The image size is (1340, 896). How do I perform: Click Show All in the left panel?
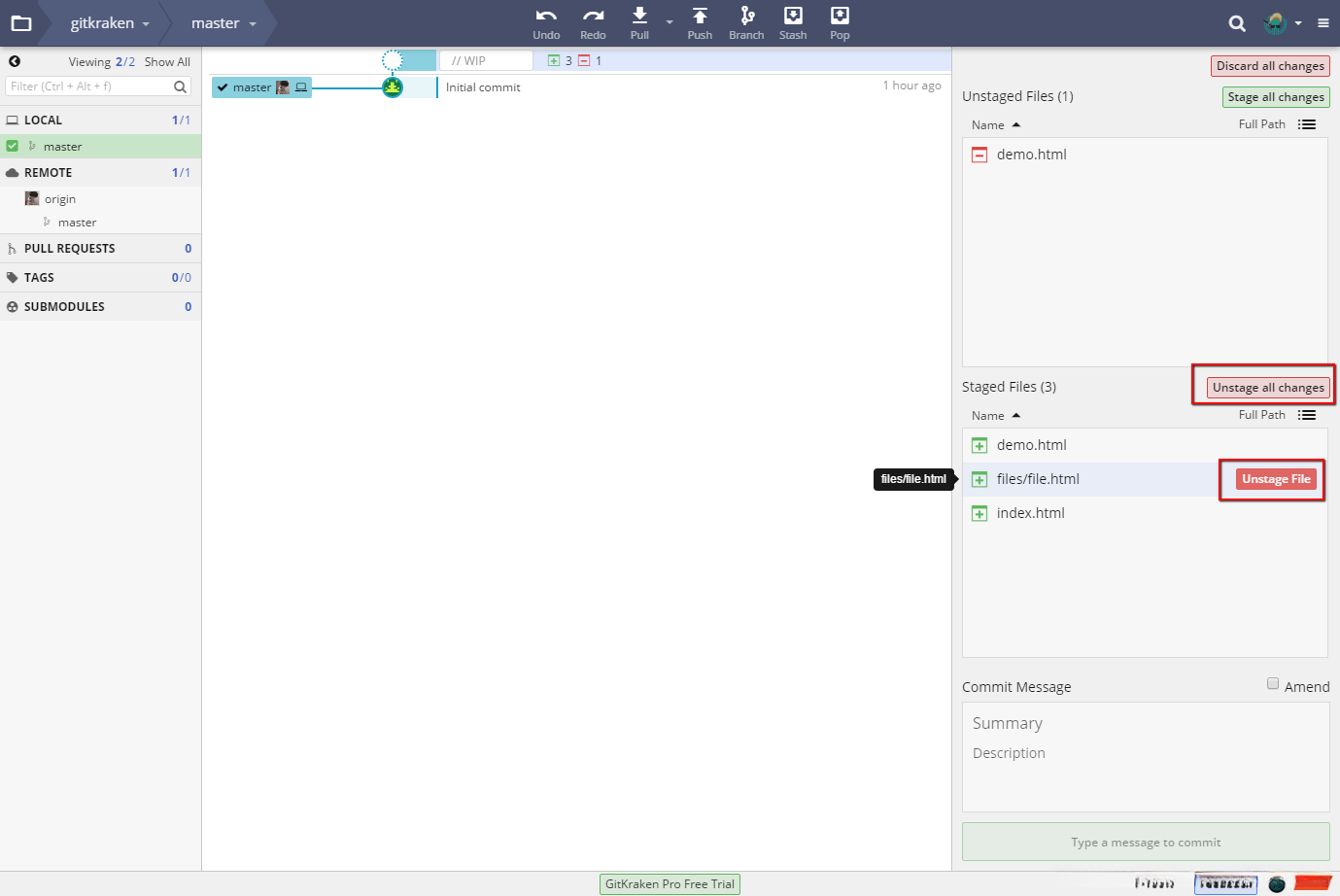(x=167, y=61)
